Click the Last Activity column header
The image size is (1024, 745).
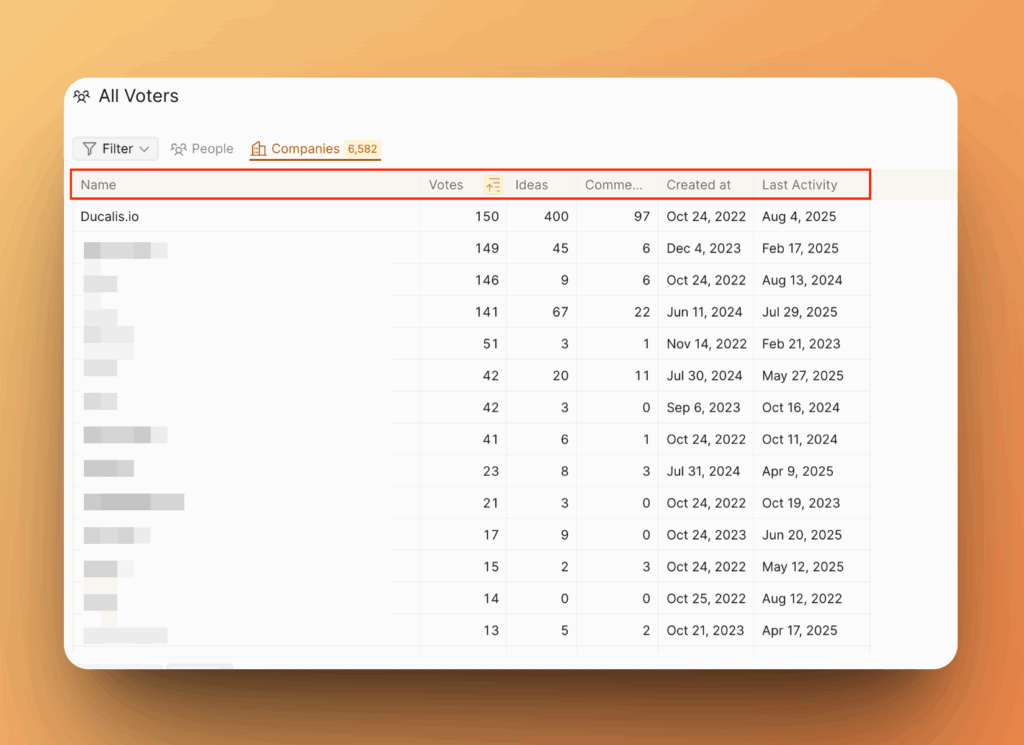799,185
